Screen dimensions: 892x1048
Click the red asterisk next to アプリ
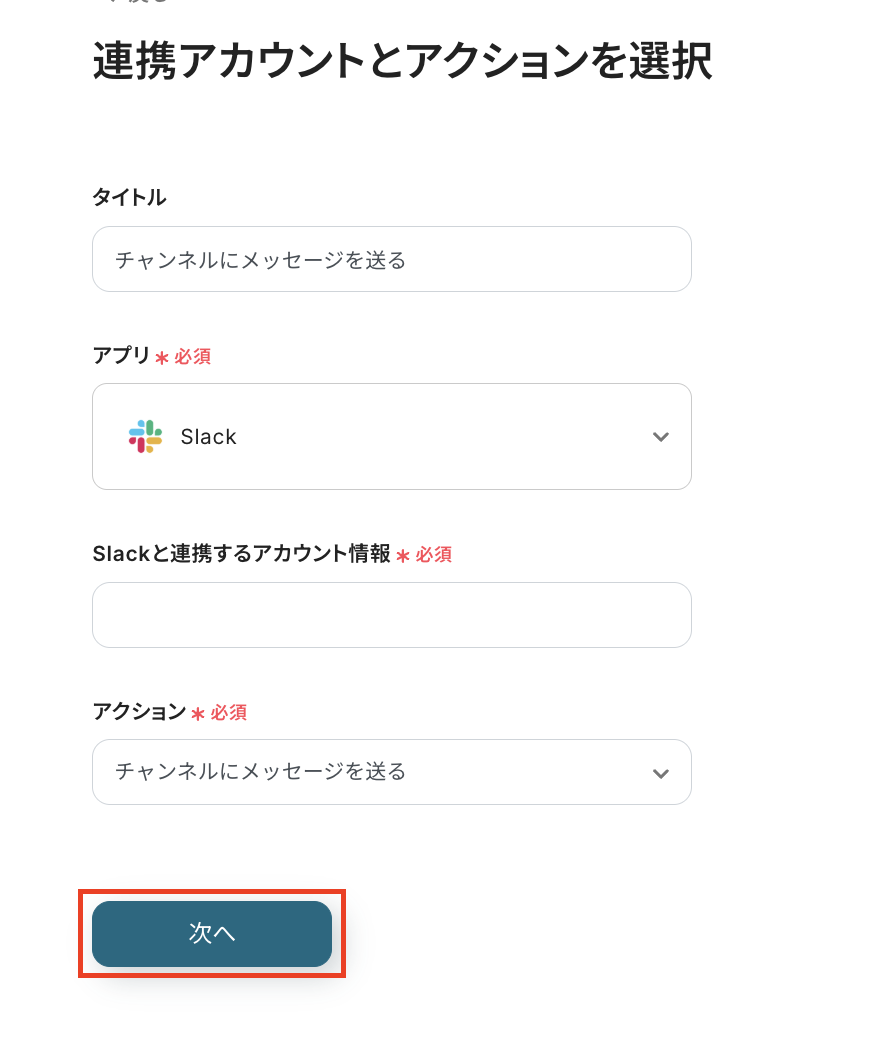click(162, 358)
